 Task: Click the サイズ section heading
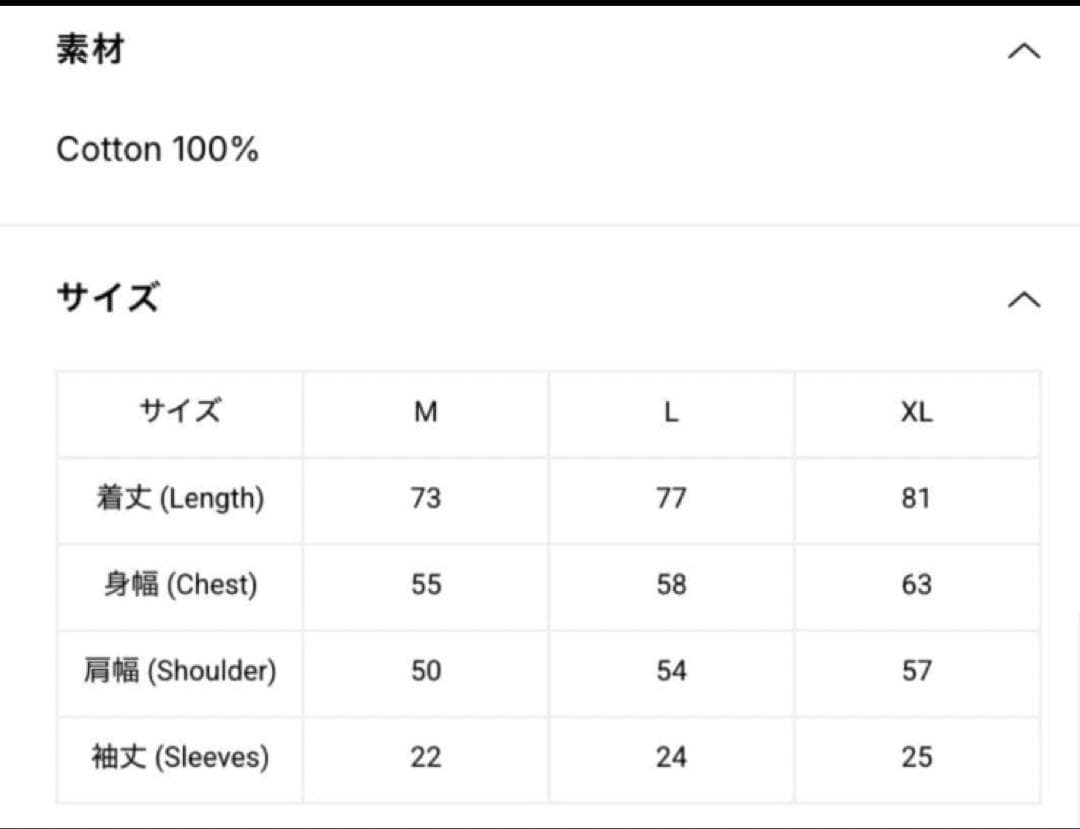coord(107,298)
